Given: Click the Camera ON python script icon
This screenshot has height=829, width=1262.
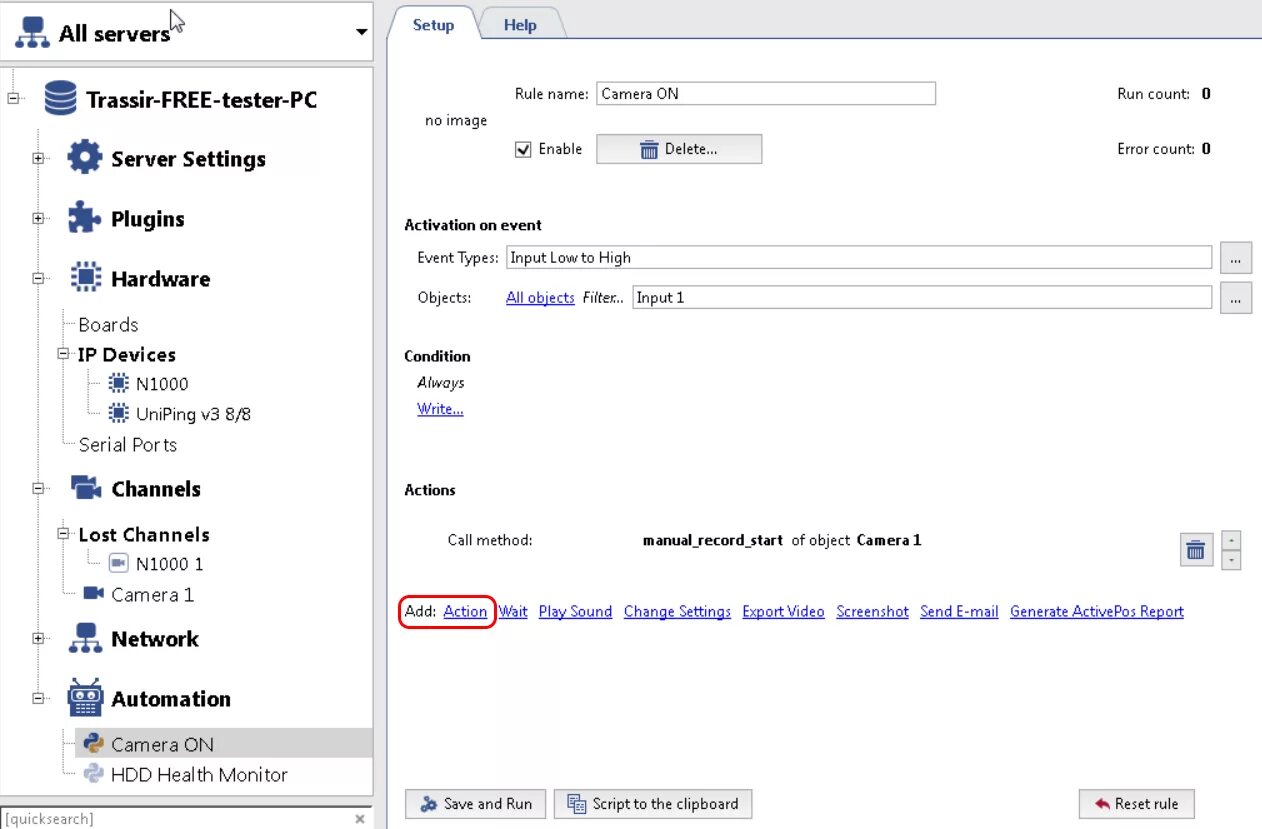Looking at the screenshot, I should tap(94, 743).
